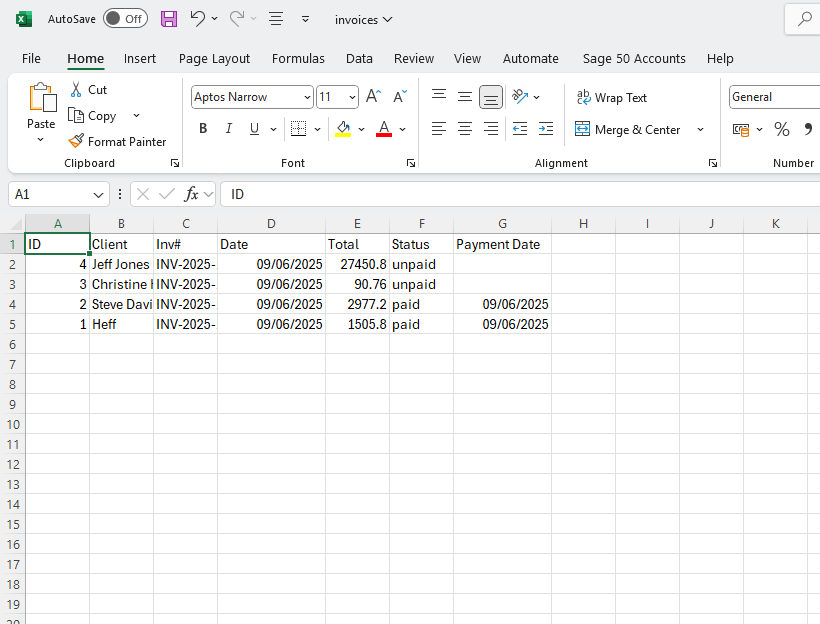Open the Copy options dropdown arrow

point(136,116)
